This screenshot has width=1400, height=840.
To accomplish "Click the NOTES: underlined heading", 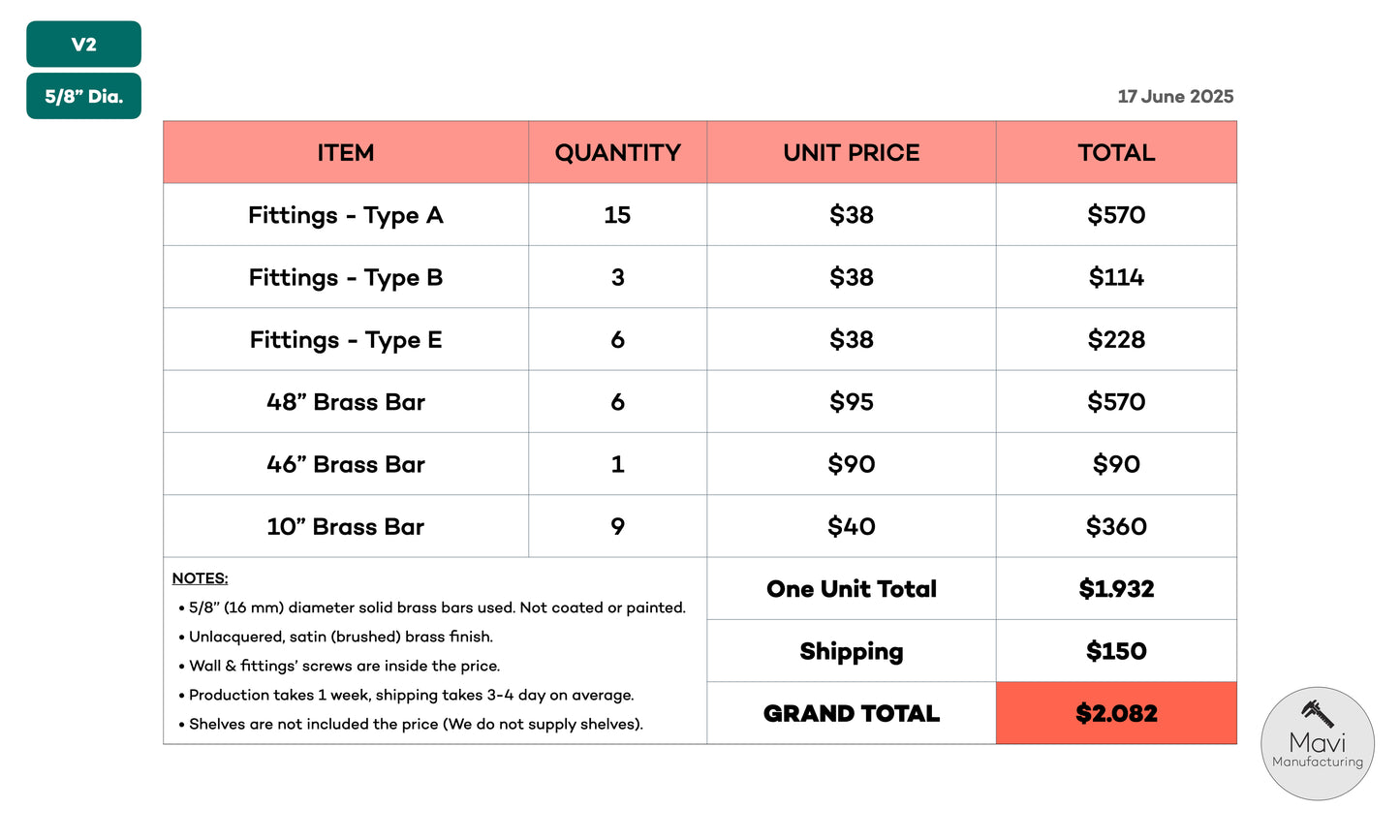I will [x=201, y=578].
